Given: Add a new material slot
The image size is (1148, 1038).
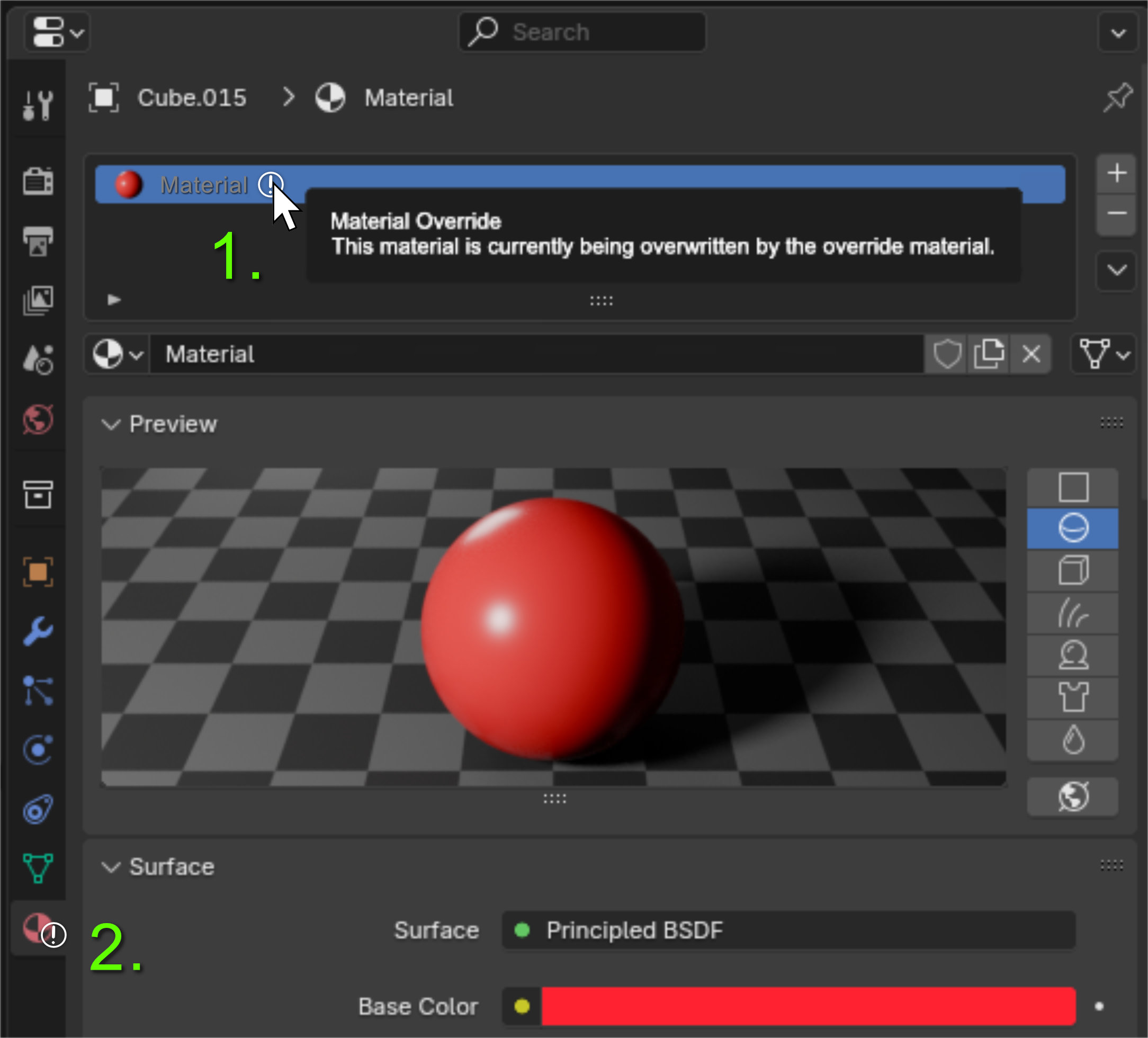Looking at the screenshot, I should point(1117,173).
